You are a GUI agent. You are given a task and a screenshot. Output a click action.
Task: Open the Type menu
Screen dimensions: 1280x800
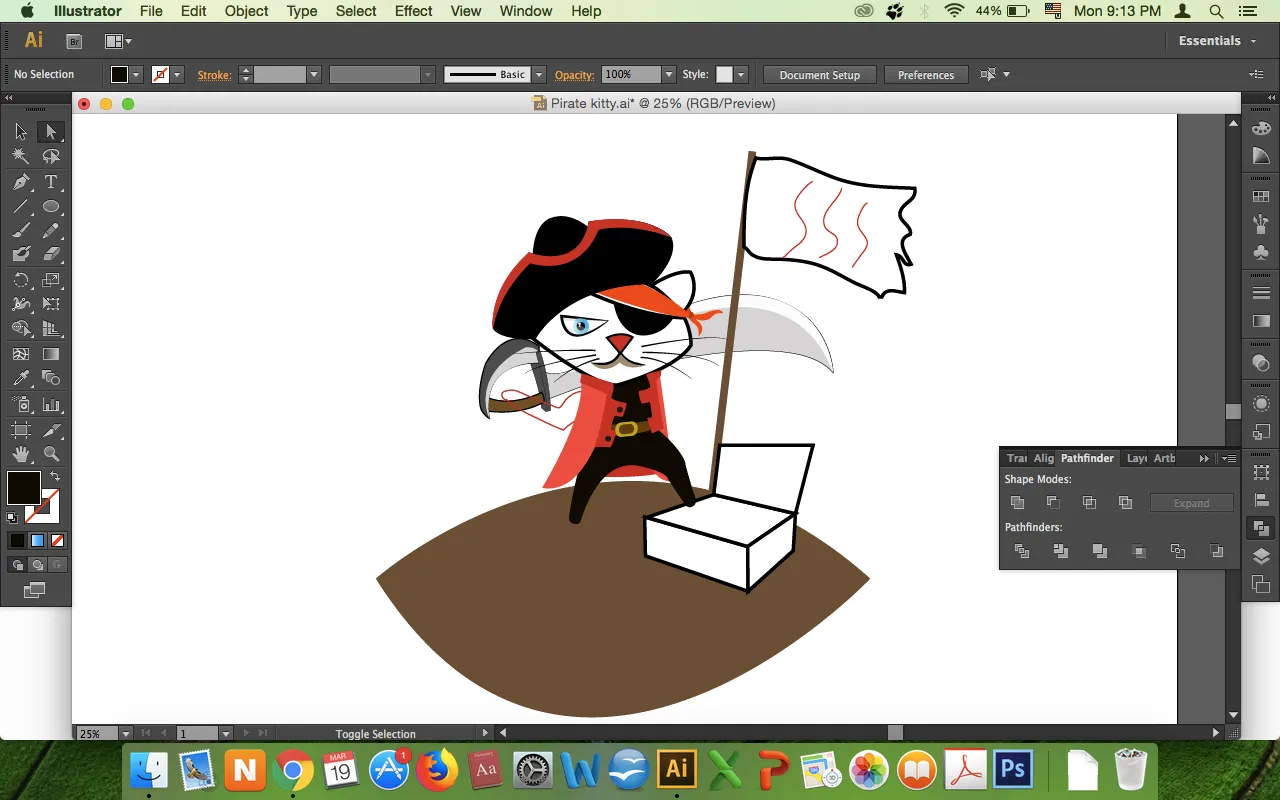(302, 11)
